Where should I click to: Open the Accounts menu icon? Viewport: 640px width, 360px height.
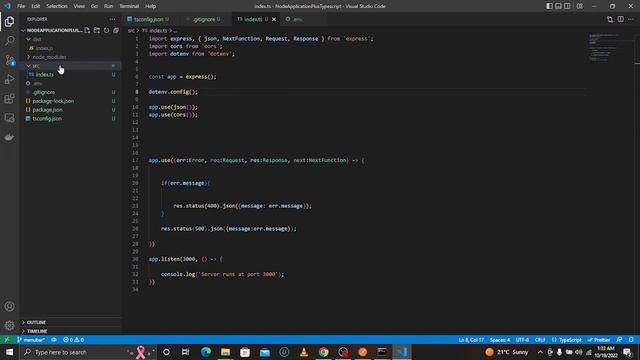[x=9, y=306]
